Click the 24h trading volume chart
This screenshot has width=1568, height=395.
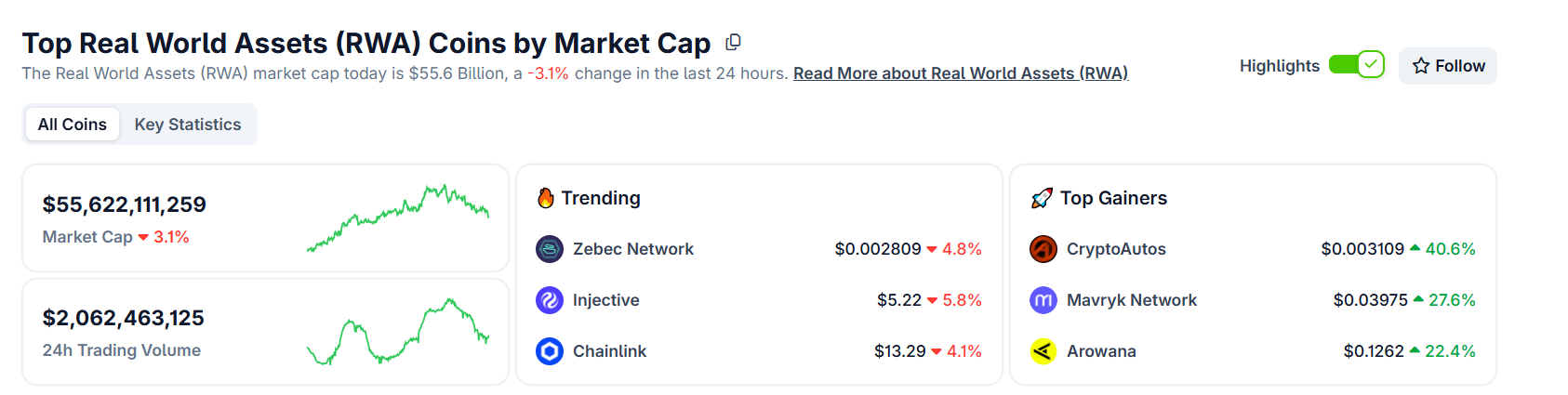click(x=398, y=332)
